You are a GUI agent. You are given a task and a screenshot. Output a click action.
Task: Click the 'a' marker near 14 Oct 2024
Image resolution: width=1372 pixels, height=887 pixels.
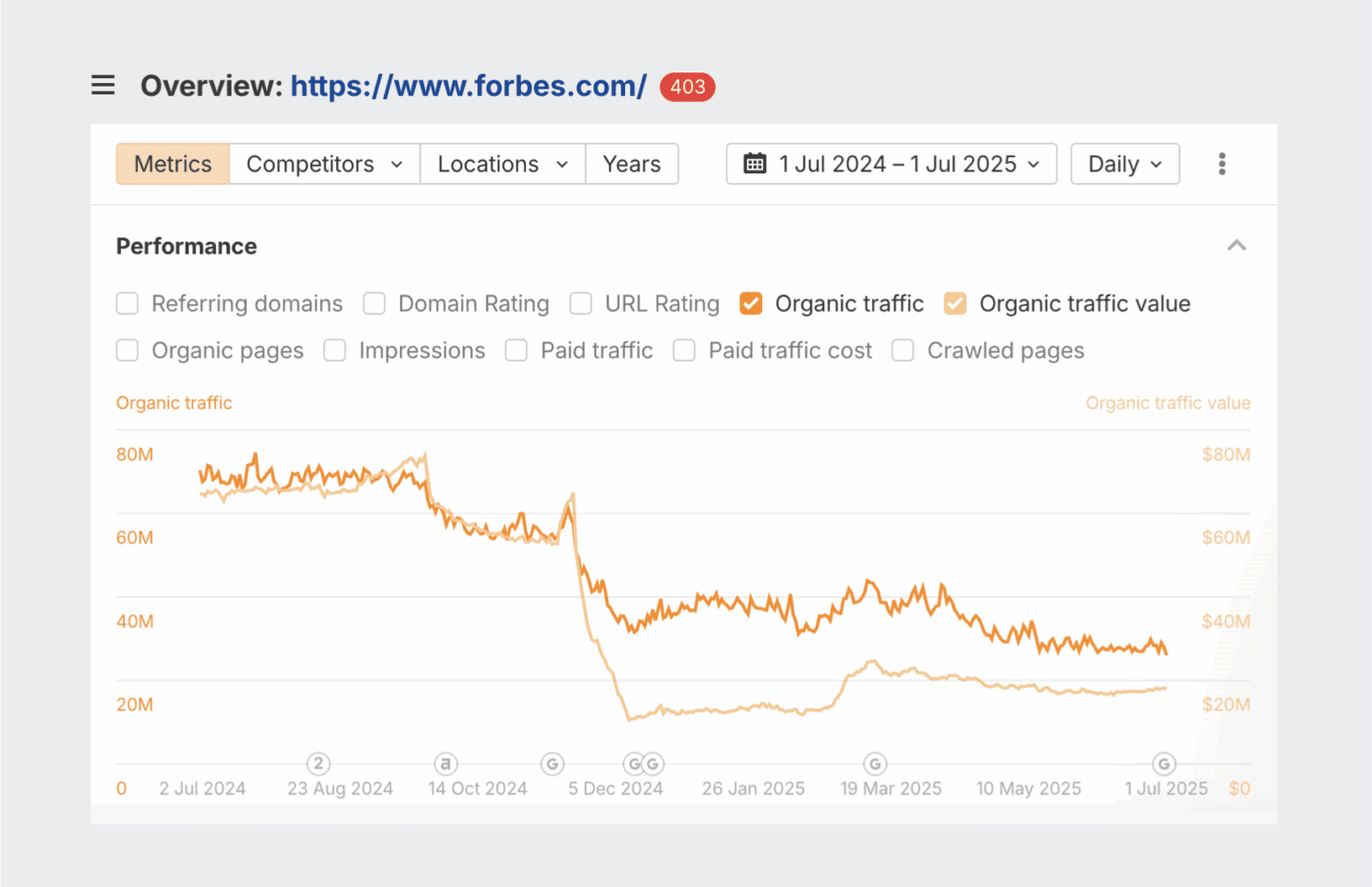click(x=446, y=764)
